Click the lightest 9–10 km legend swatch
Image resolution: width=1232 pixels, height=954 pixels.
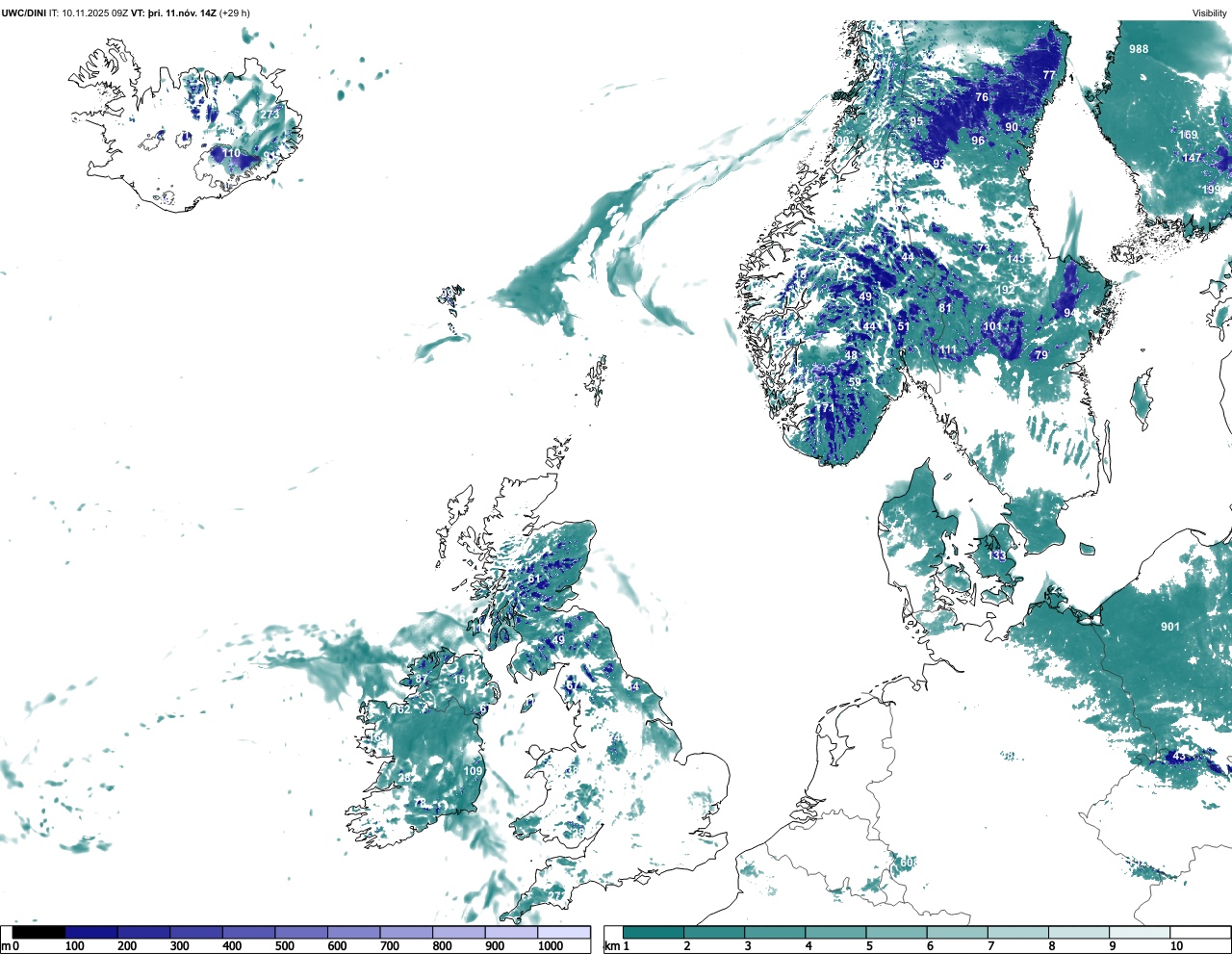tap(1140, 932)
